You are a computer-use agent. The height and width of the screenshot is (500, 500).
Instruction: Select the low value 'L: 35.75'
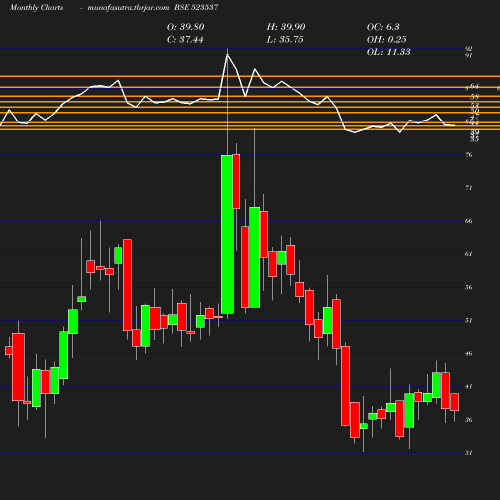point(285,40)
